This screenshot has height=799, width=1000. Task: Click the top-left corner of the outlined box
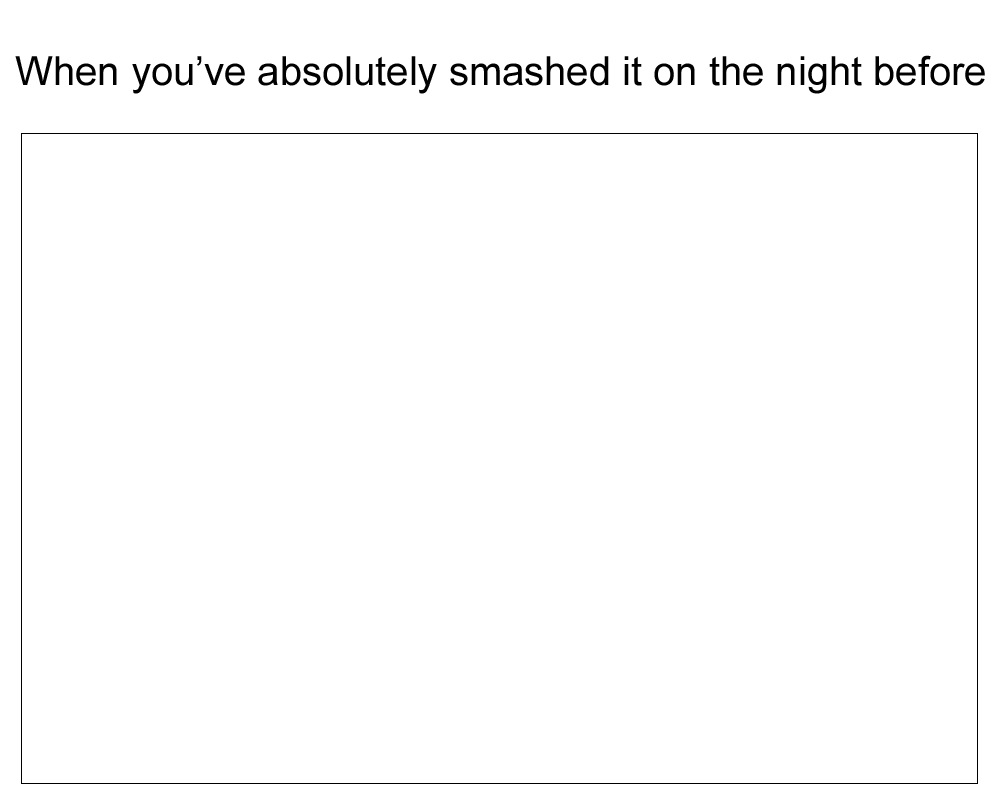coord(22,134)
